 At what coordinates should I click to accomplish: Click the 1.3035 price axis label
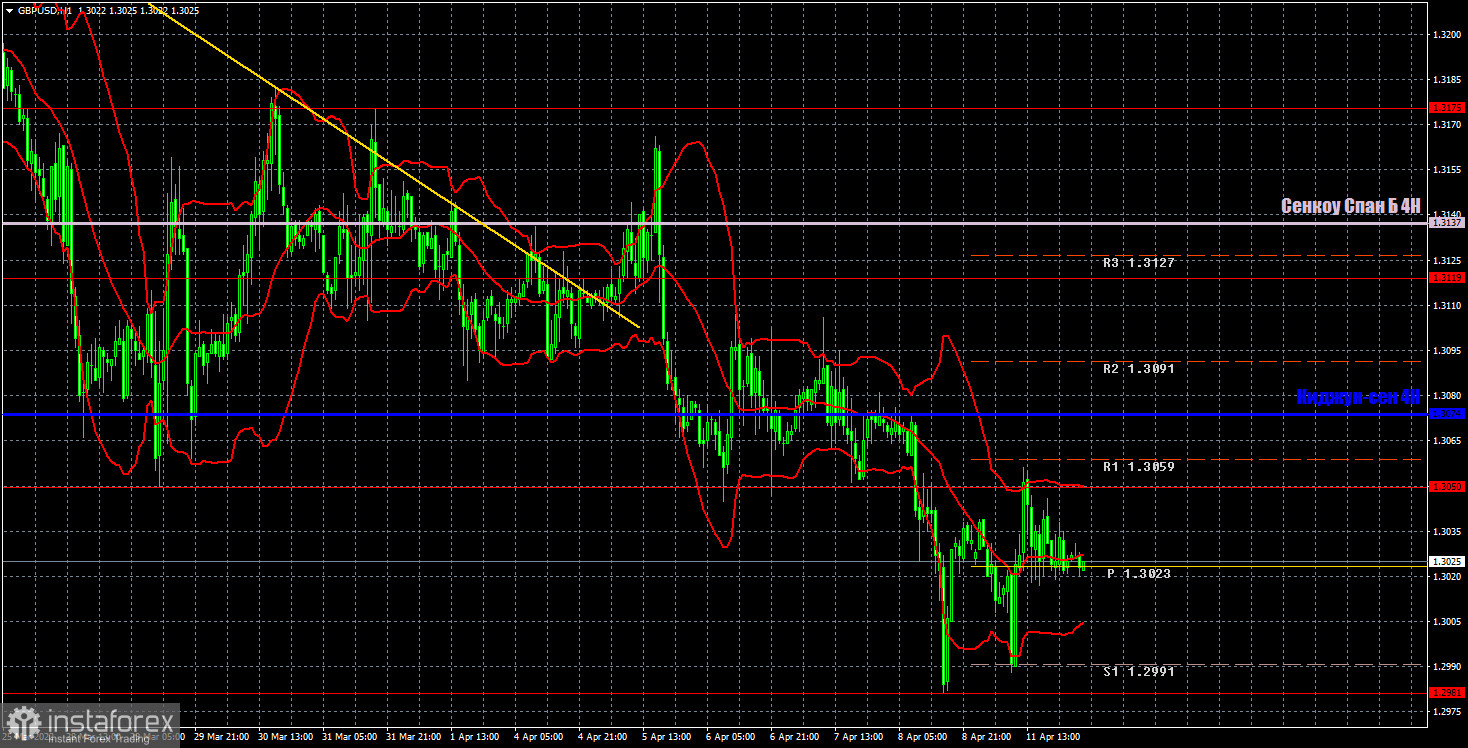pos(1447,531)
